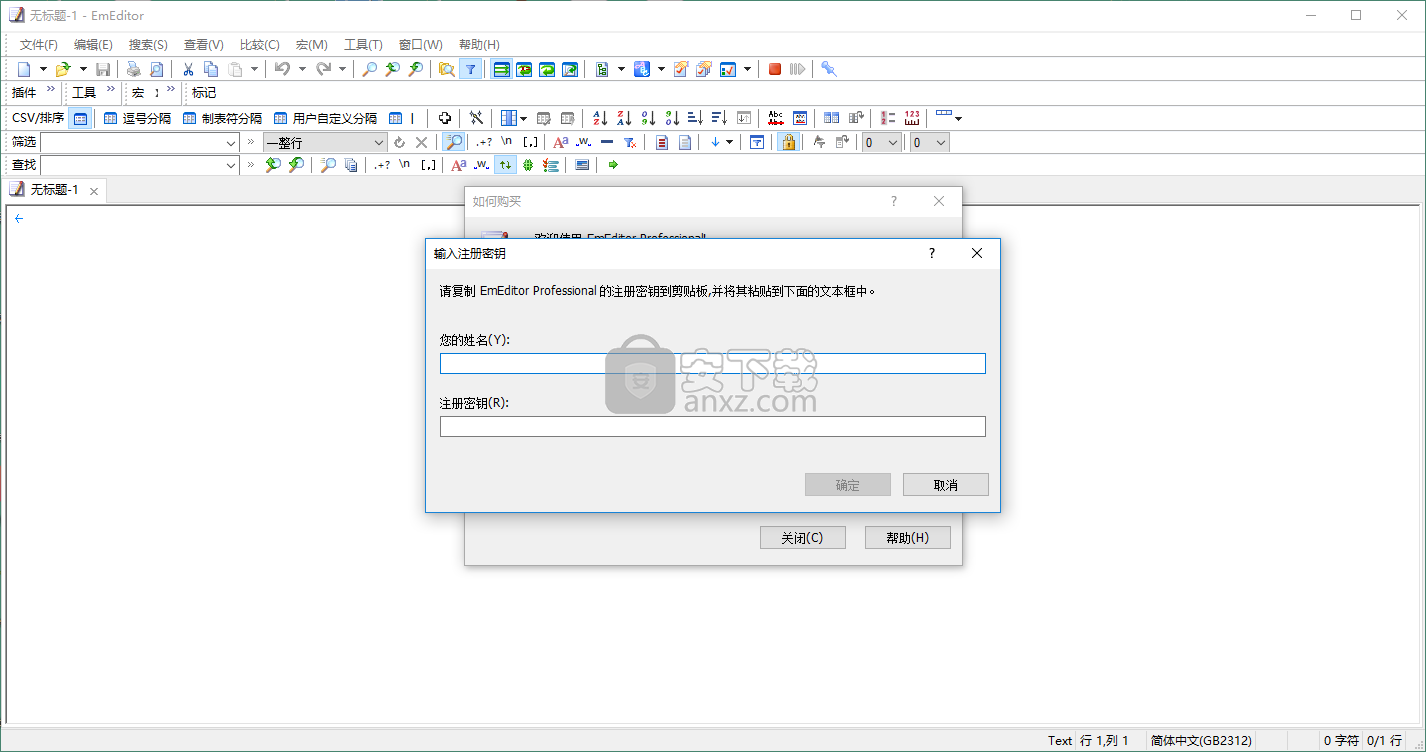Toggle escape sequence \n in the Find toolbar
Image resolution: width=1426 pixels, height=752 pixels.
pyautogui.click(x=404, y=165)
